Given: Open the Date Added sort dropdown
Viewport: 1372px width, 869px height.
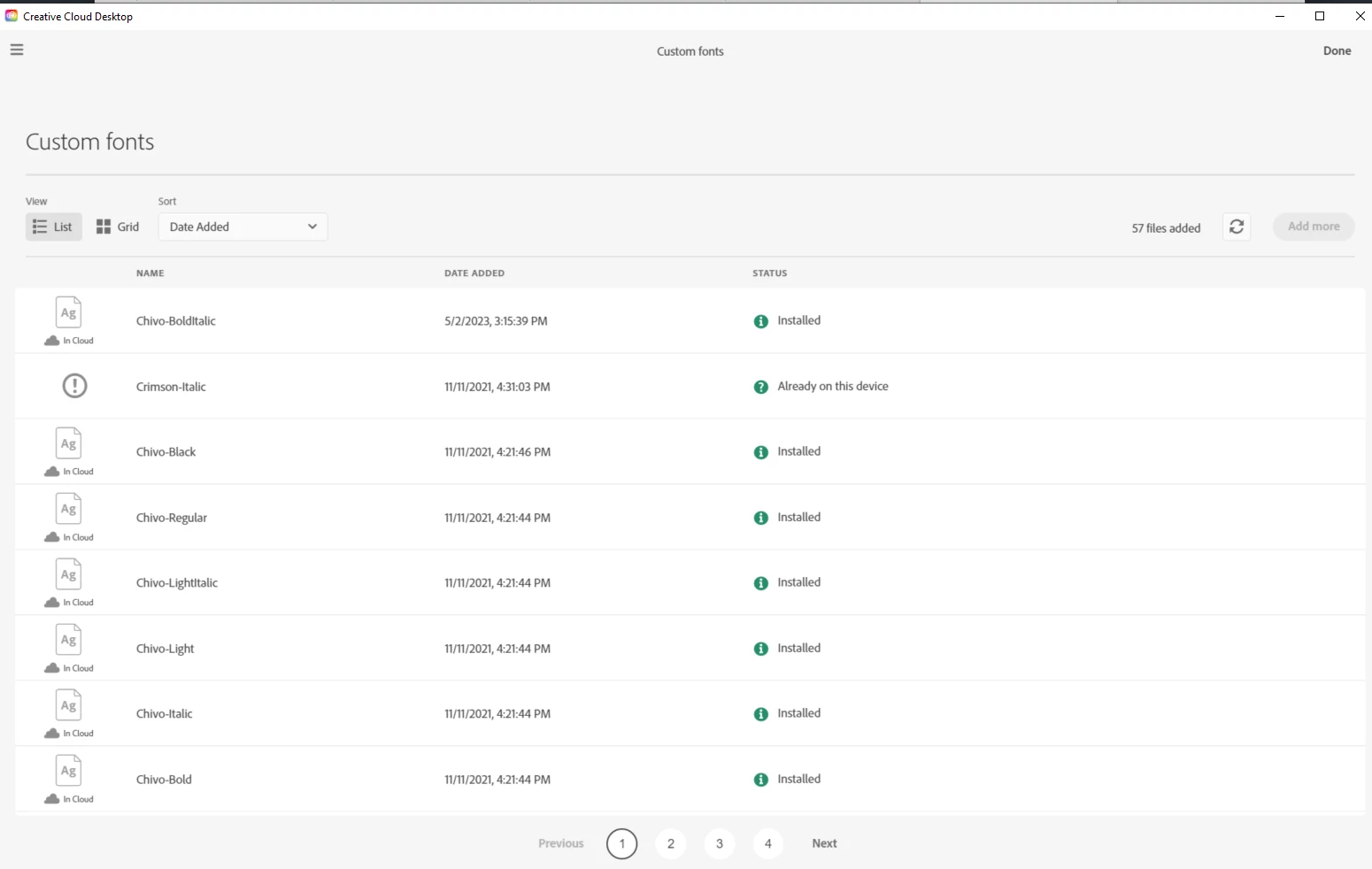Looking at the screenshot, I should tap(243, 227).
